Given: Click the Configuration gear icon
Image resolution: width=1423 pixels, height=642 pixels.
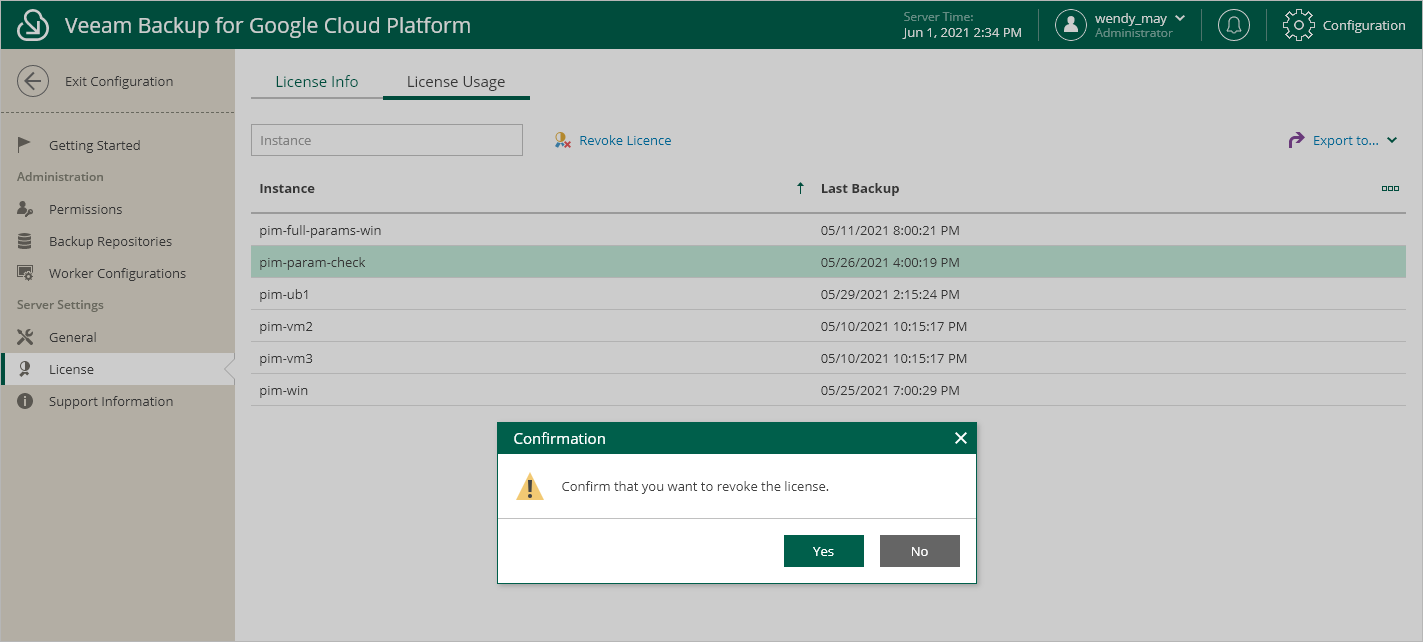Looking at the screenshot, I should pyautogui.click(x=1298, y=25).
